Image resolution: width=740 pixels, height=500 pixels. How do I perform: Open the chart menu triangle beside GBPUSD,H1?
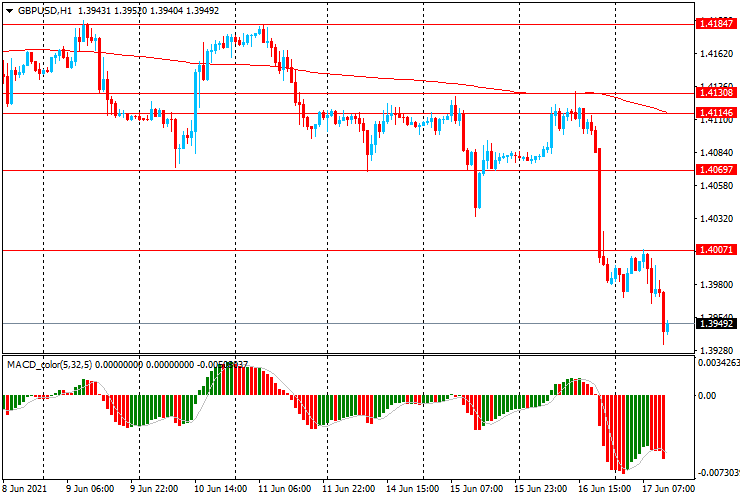pos(9,11)
